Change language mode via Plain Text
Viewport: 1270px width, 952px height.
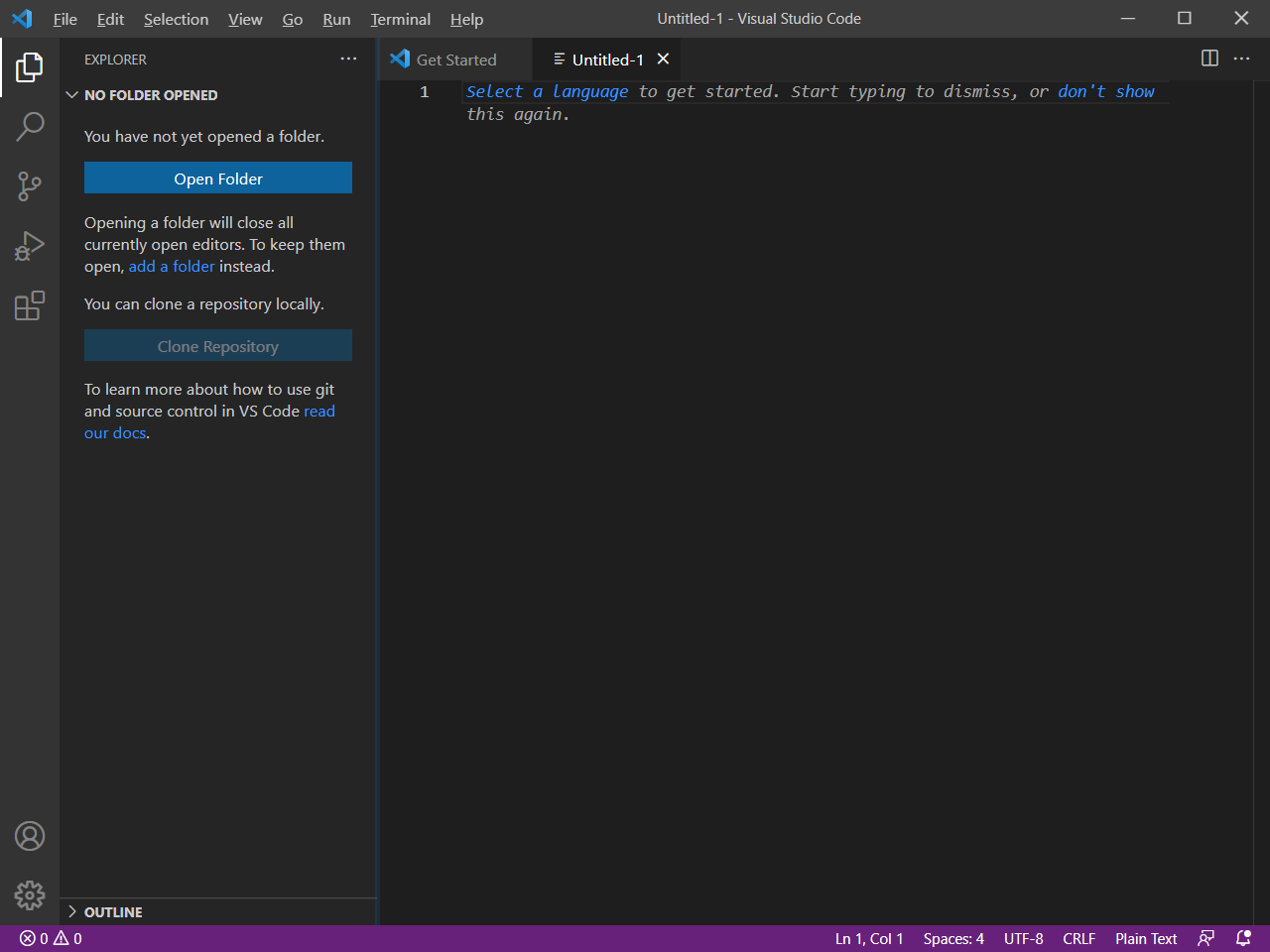1146,938
